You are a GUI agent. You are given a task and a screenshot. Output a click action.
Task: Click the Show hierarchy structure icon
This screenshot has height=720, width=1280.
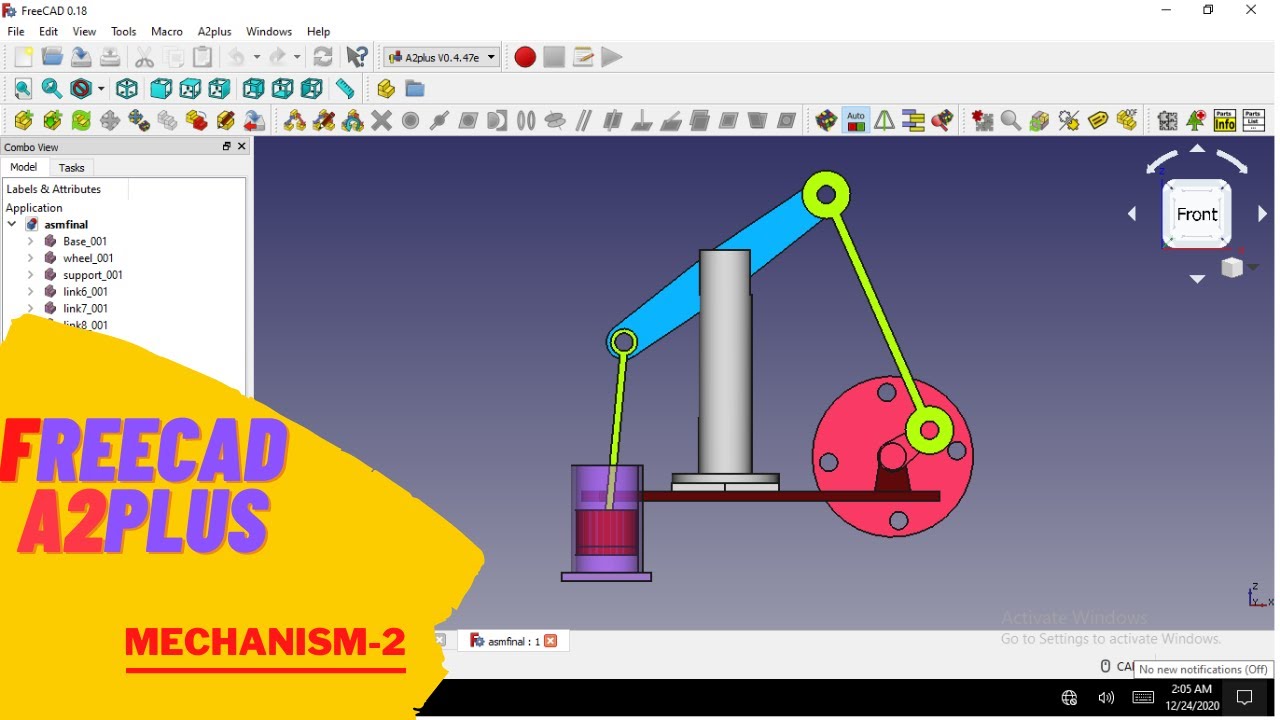(x=913, y=121)
